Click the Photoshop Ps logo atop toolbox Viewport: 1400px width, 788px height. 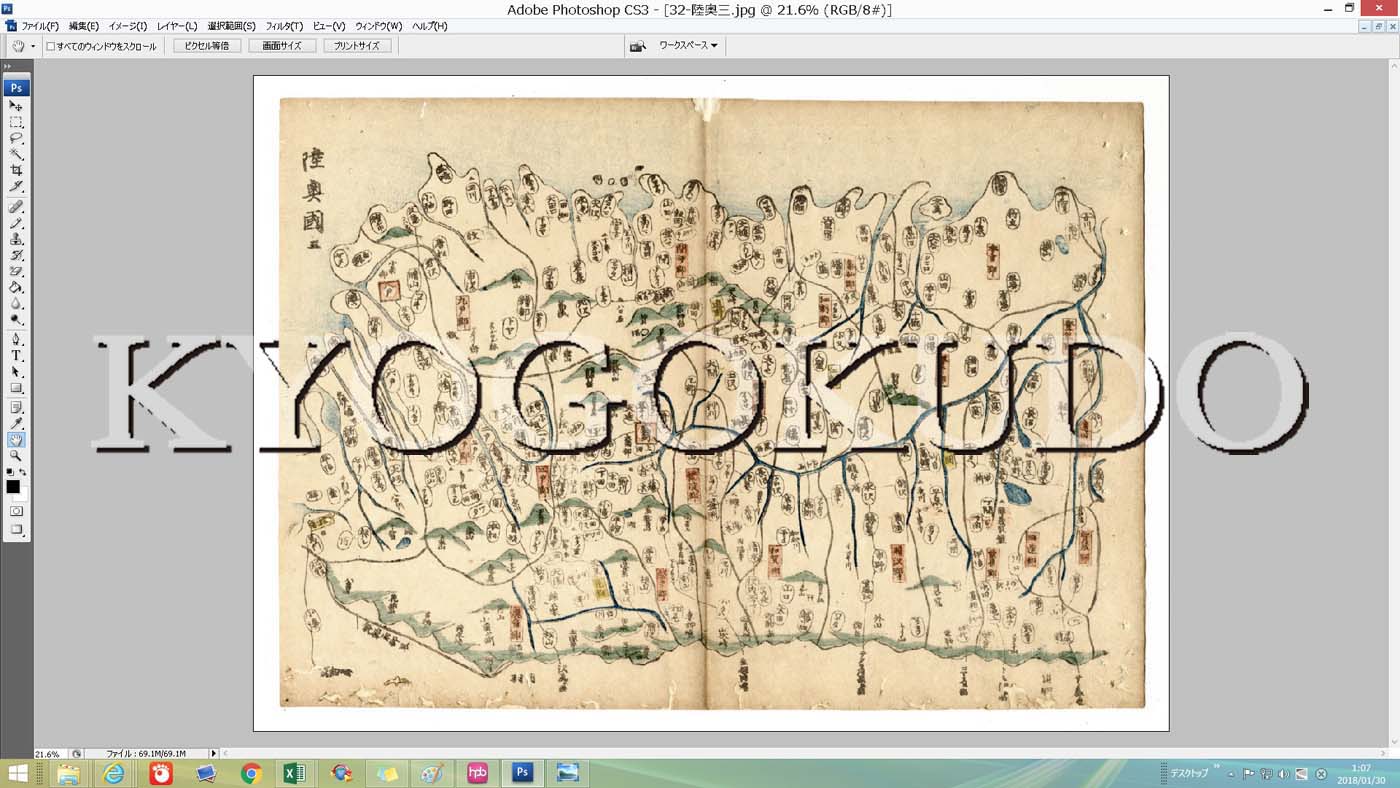pyautogui.click(x=16, y=87)
